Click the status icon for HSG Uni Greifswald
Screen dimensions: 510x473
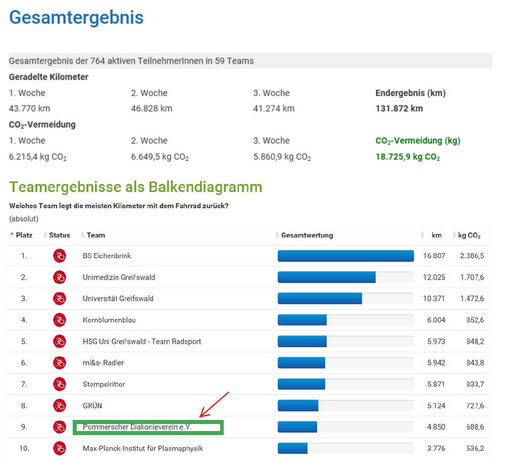(x=59, y=341)
